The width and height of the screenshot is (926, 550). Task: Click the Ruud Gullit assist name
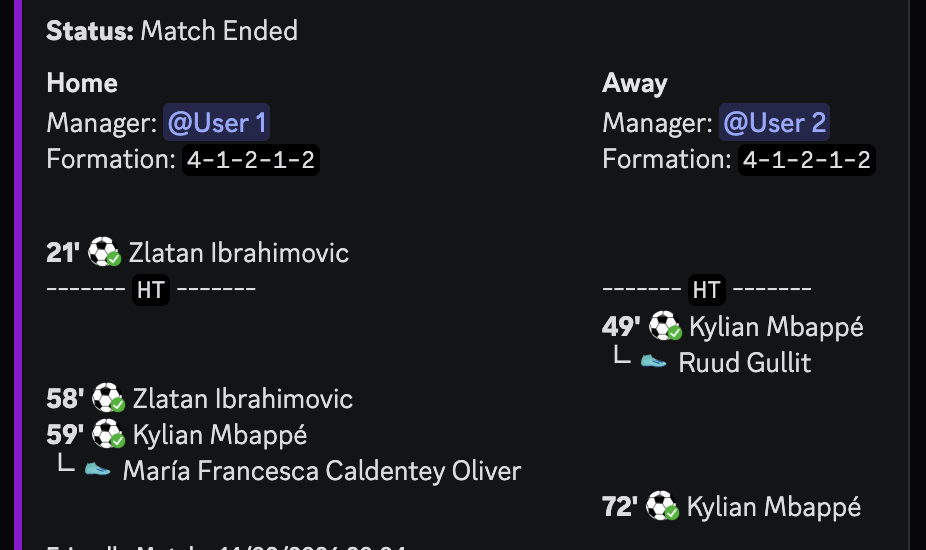(745, 362)
